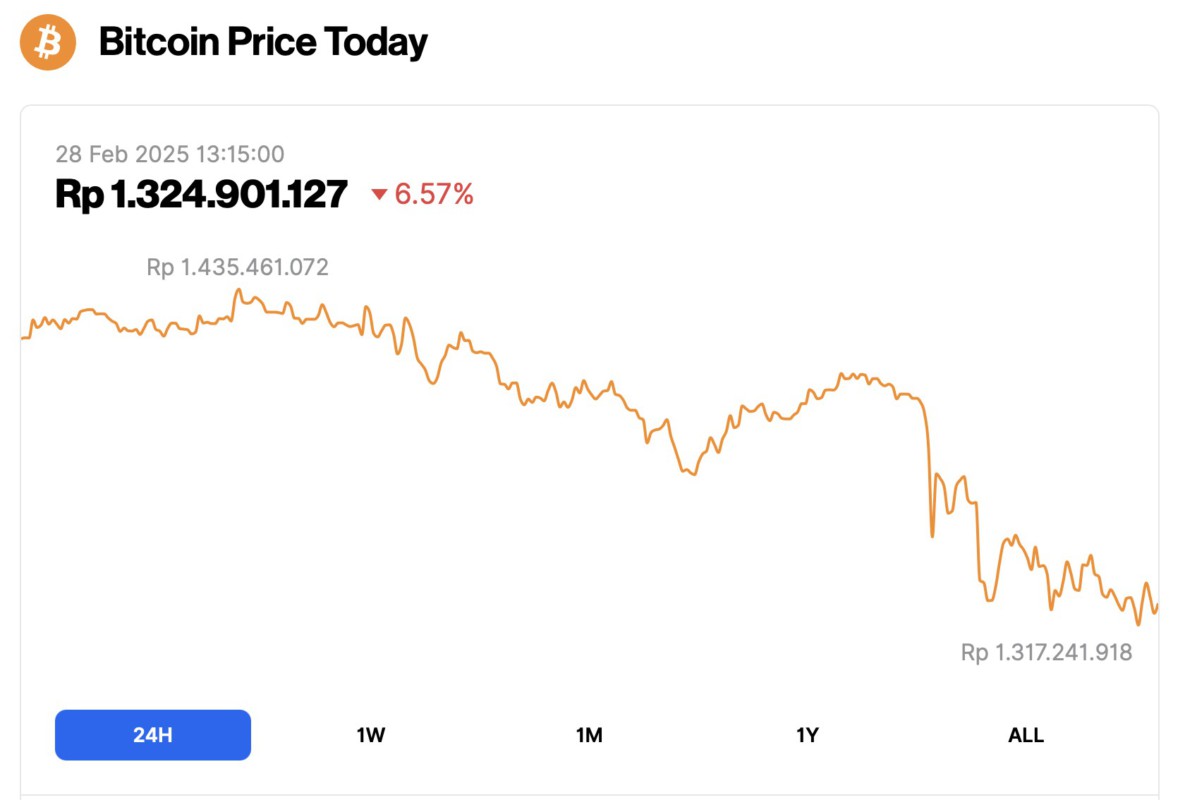
Task: Click the high price label Rp 1.435.461.072
Action: pos(237,267)
